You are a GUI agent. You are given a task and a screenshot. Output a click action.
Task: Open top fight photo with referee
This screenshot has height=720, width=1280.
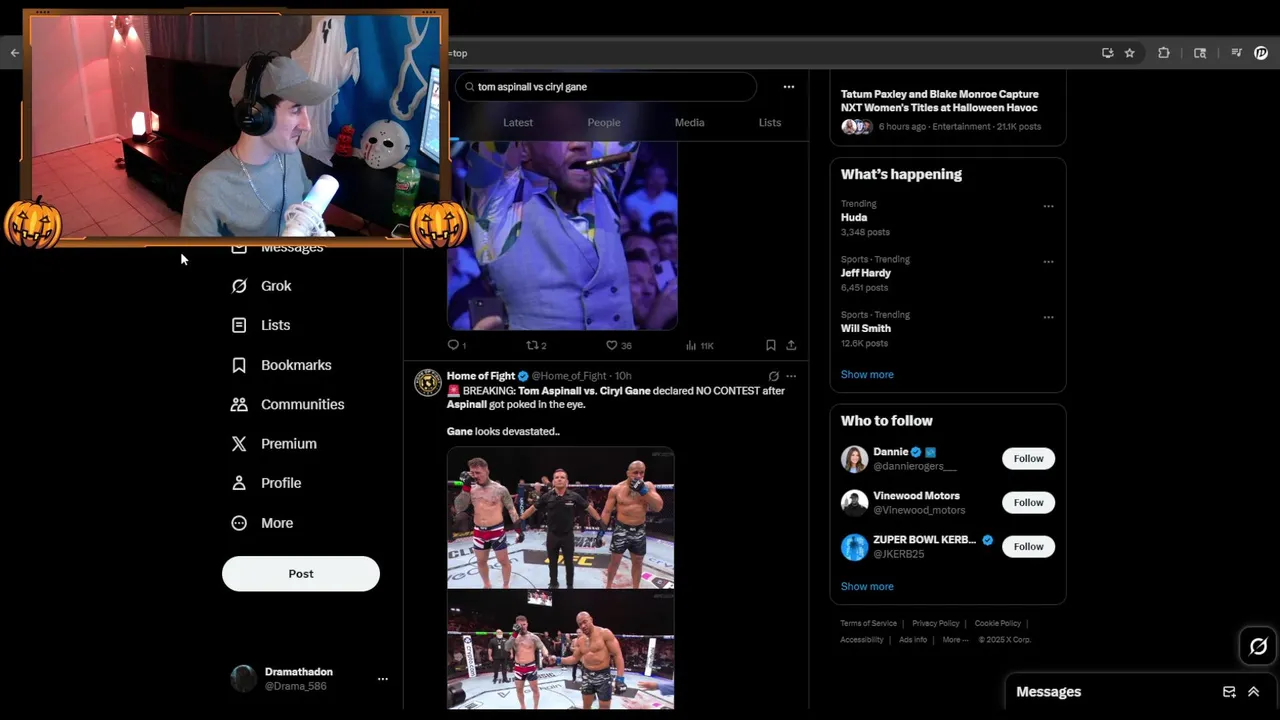coord(560,518)
